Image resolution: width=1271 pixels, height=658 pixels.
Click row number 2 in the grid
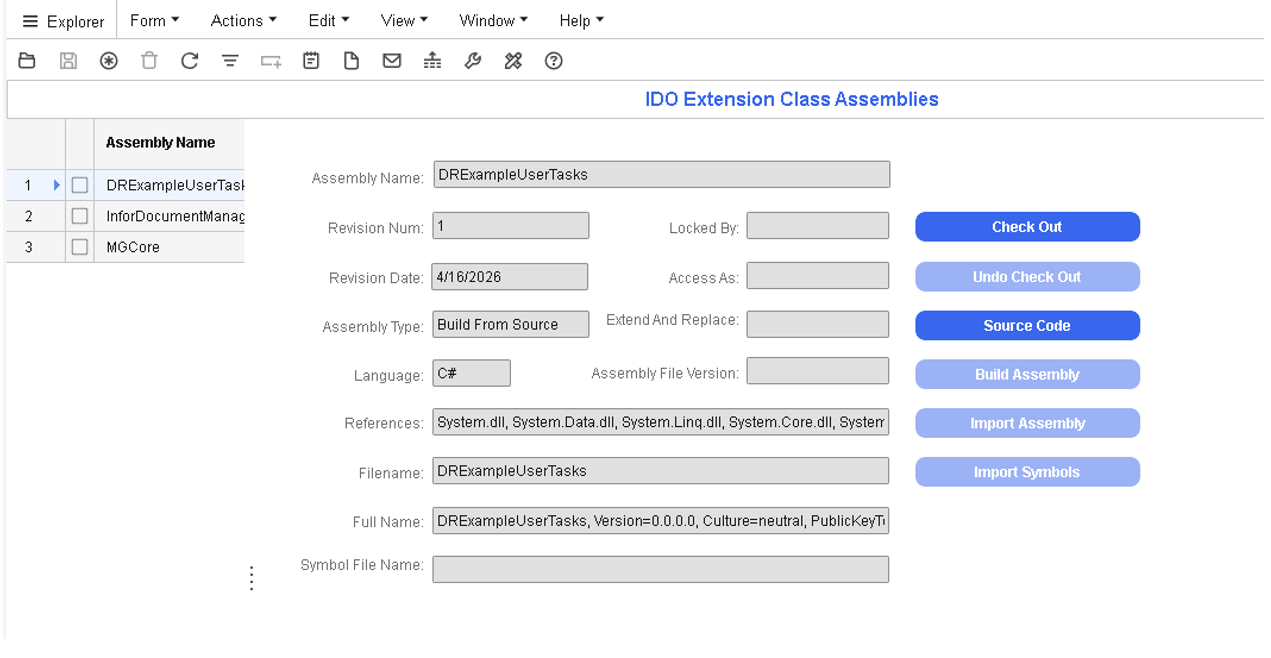pos(29,216)
